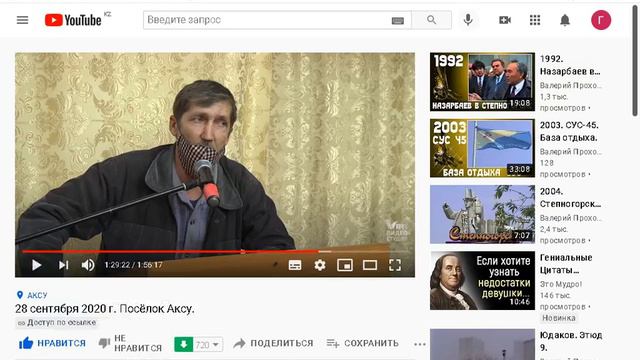Viewport: 640px width, 360px height.
Task: Click the title Юдаков. Этюд 9.
Action: coord(571,341)
